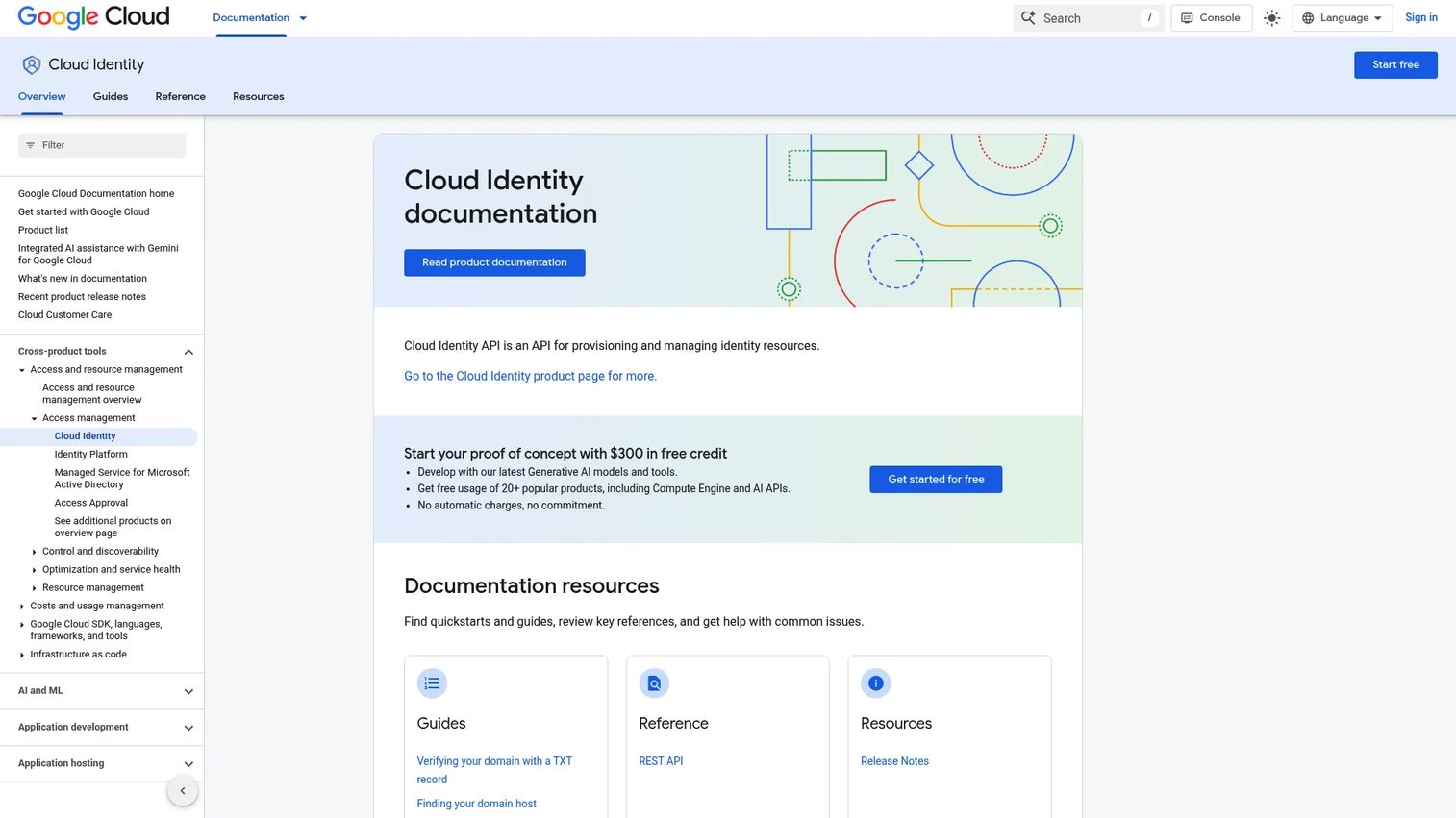Viewport: 1456px width, 818px height.
Task: Collapse the Access management tree node
Action: point(34,418)
